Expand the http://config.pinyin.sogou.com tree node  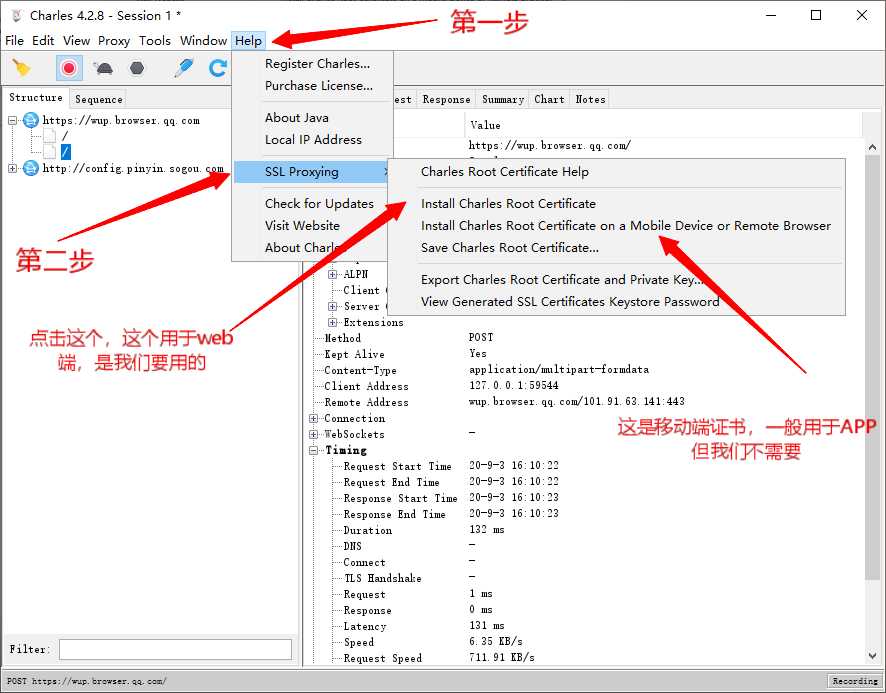[12, 168]
